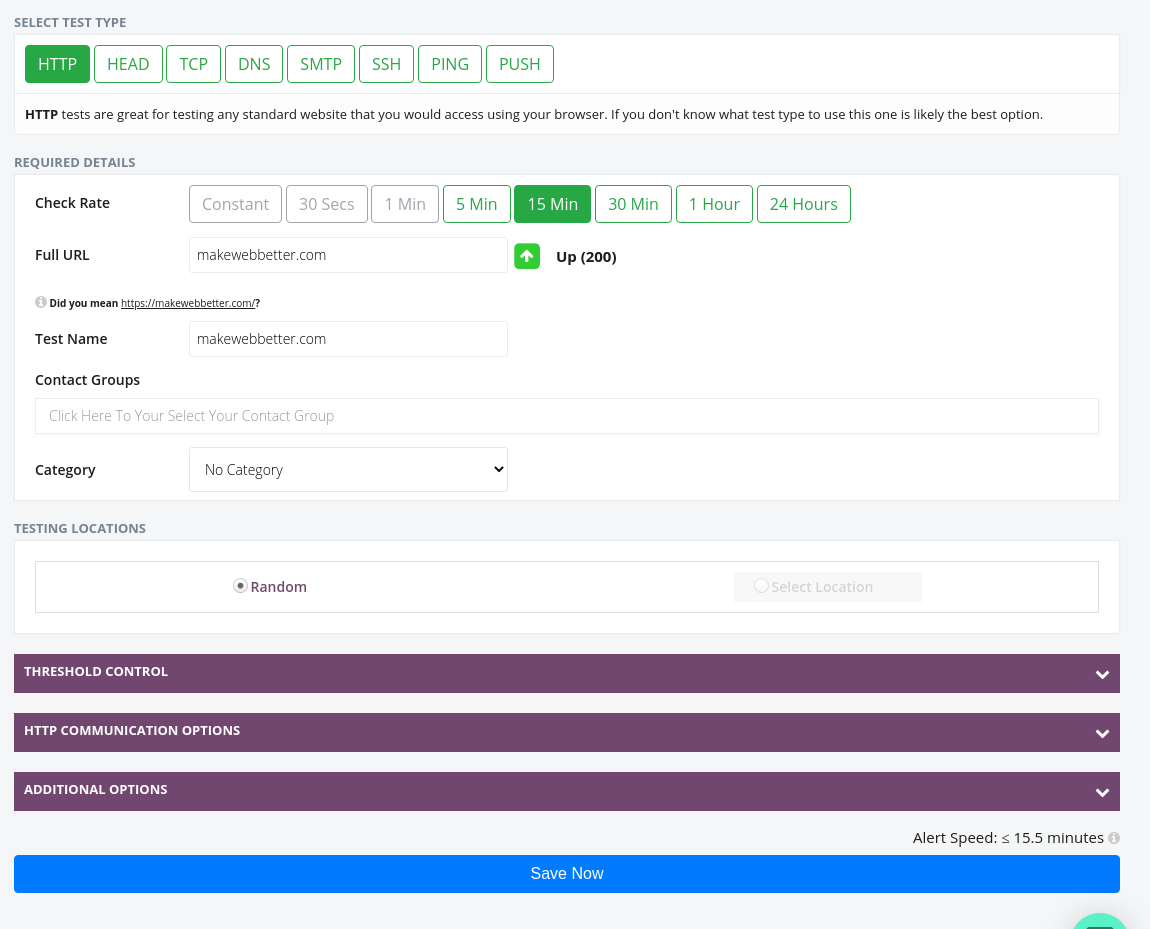Set check rate to Constant
Screen dimensions: 1150x929
tap(235, 204)
